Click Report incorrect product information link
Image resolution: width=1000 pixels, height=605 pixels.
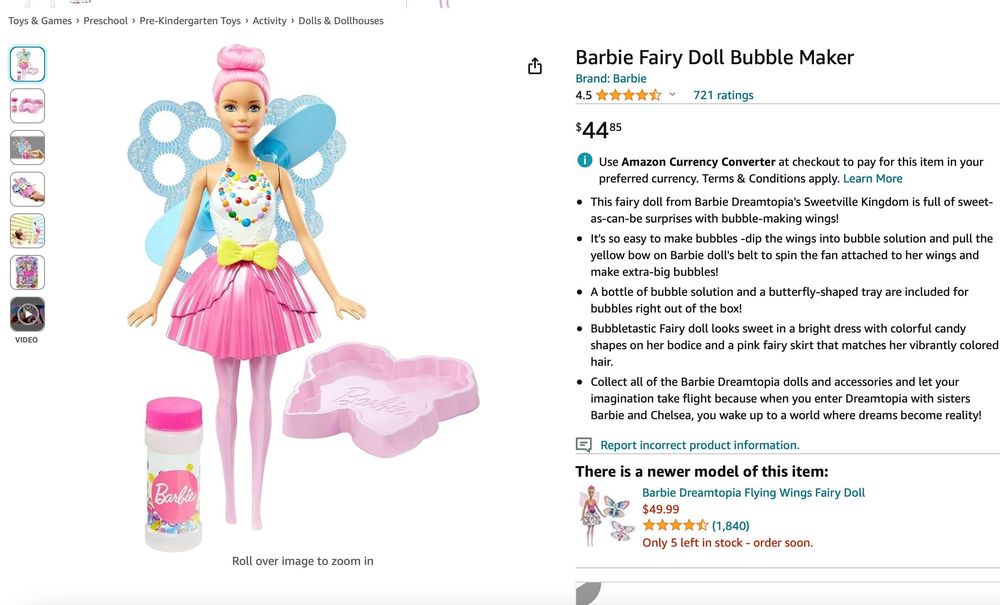click(x=699, y=445)
